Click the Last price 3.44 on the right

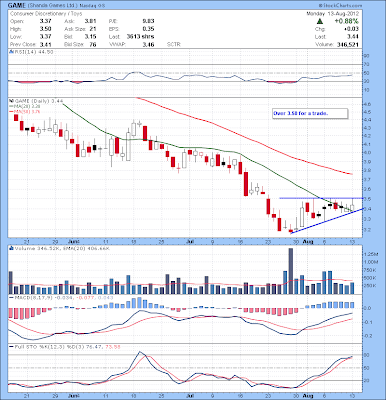353,37
